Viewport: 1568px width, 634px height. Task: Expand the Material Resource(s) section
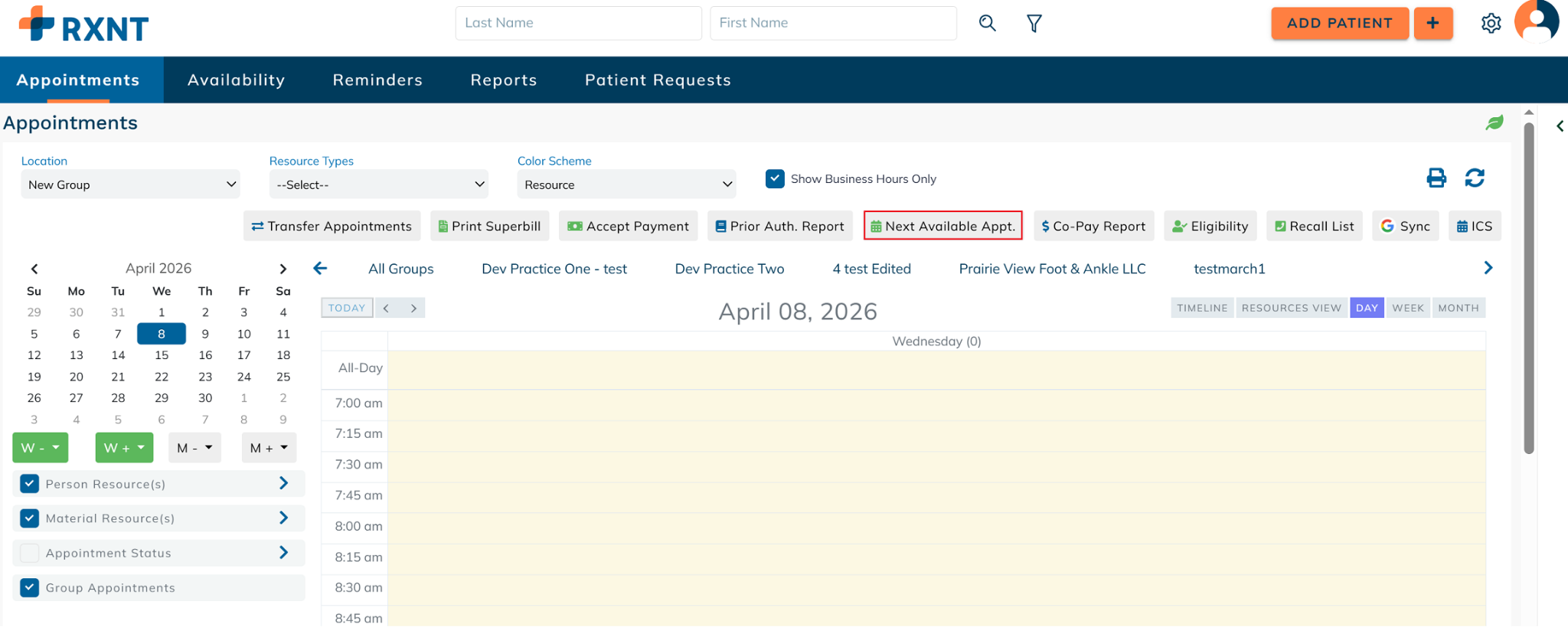tap(283, 518)
